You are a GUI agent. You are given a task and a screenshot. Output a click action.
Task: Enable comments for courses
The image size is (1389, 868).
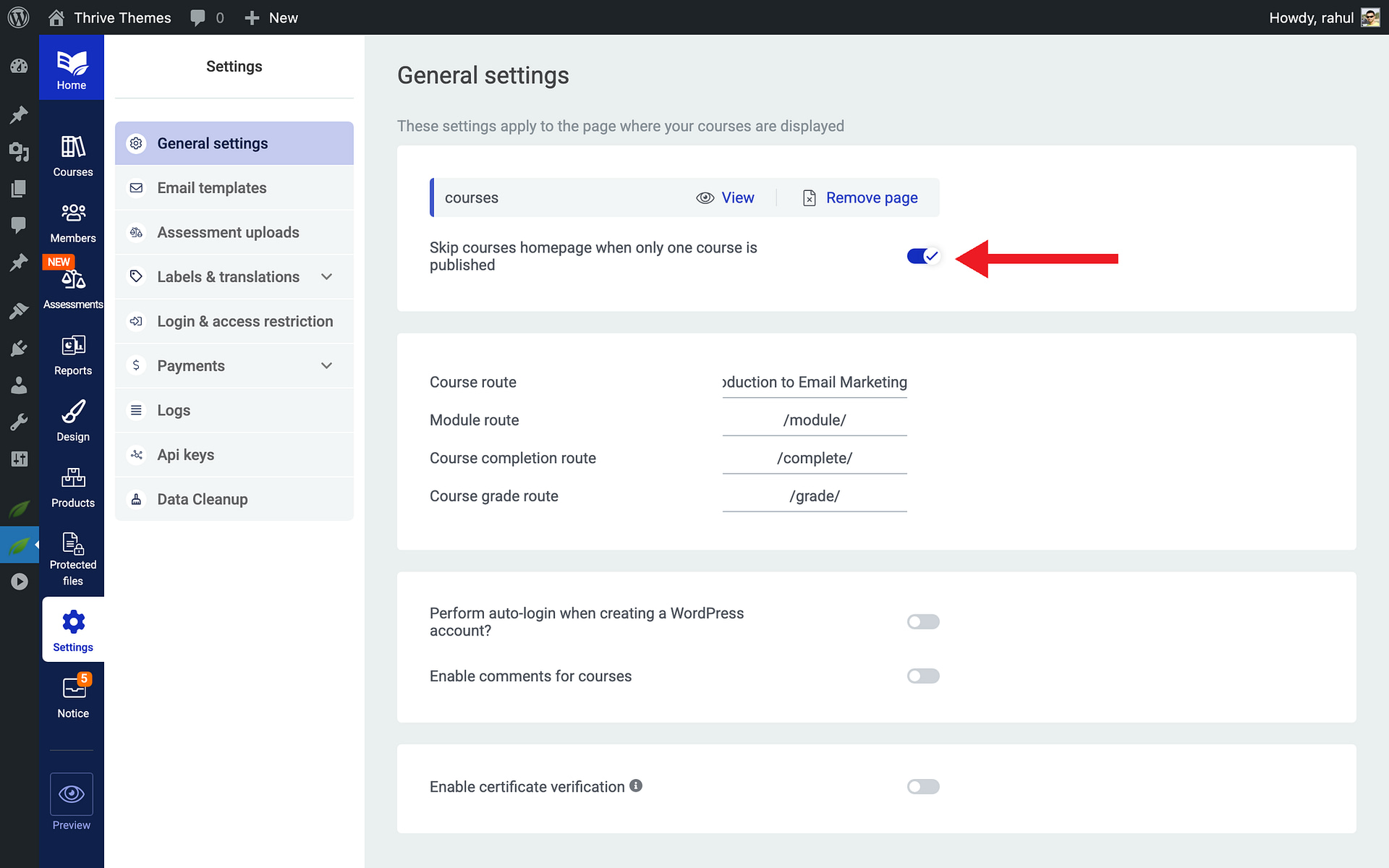point(923,676)
